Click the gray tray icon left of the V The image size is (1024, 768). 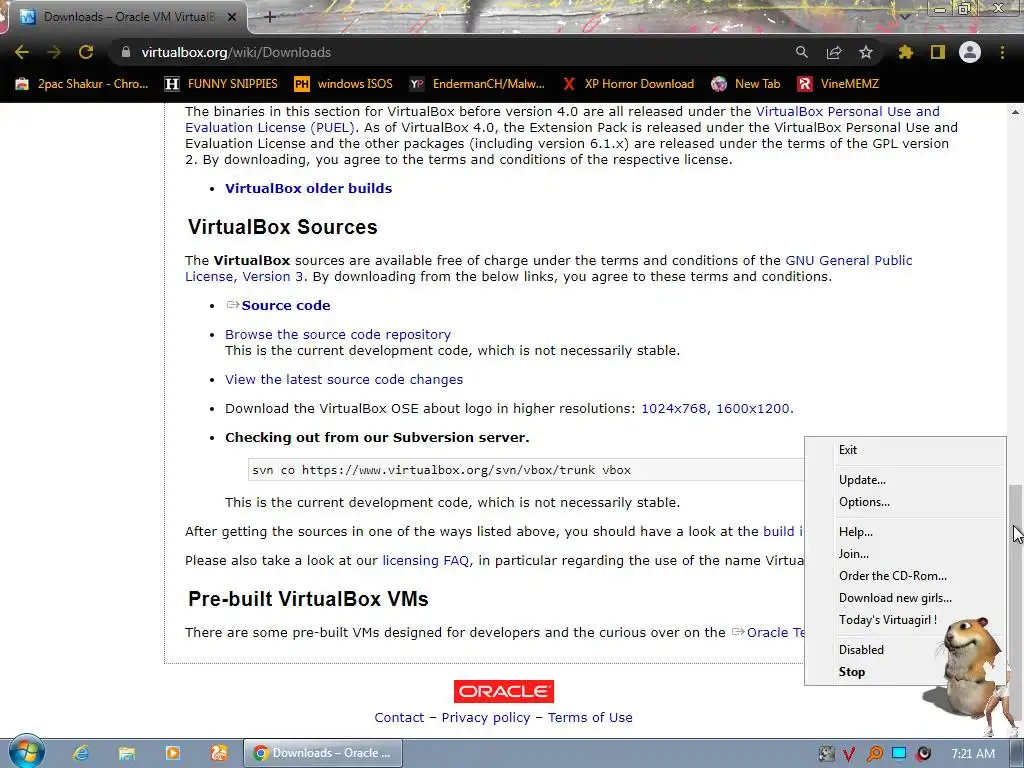pos(826,754)
